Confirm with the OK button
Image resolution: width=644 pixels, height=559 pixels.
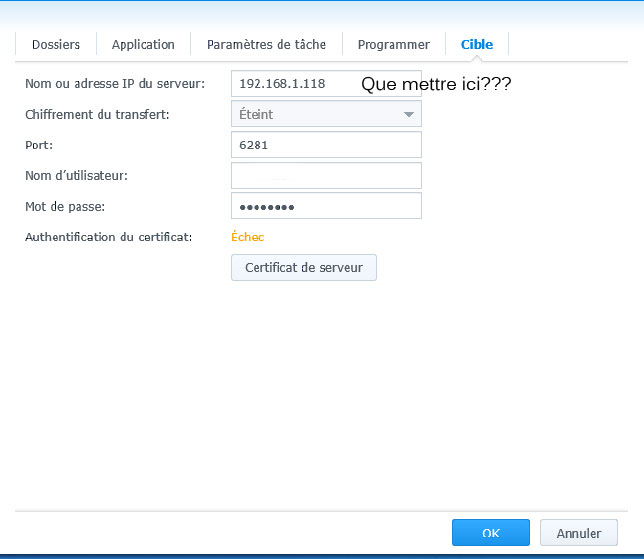point(490,533)
